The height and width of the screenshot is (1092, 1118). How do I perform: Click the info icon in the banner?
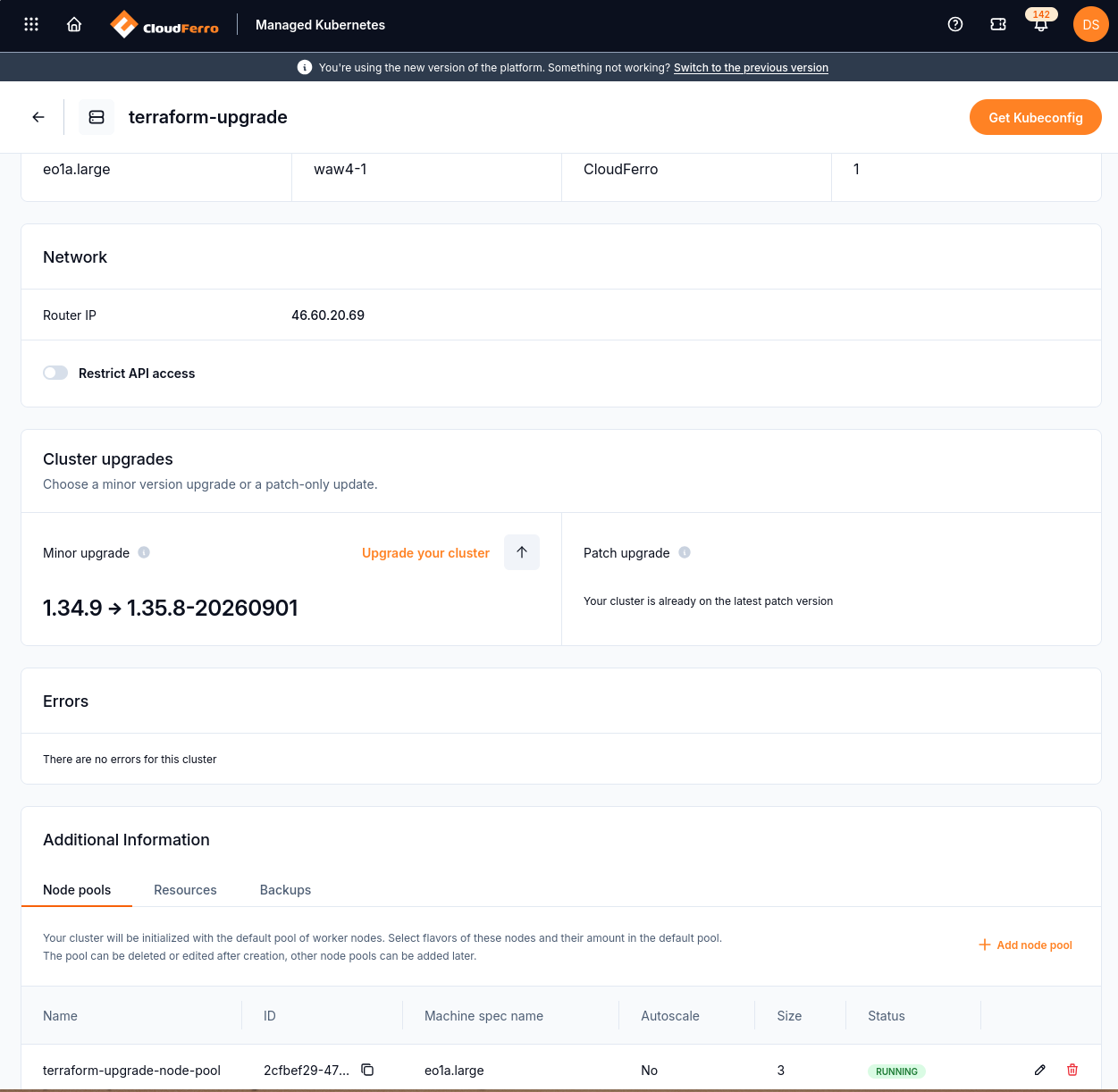click(305, 67)
